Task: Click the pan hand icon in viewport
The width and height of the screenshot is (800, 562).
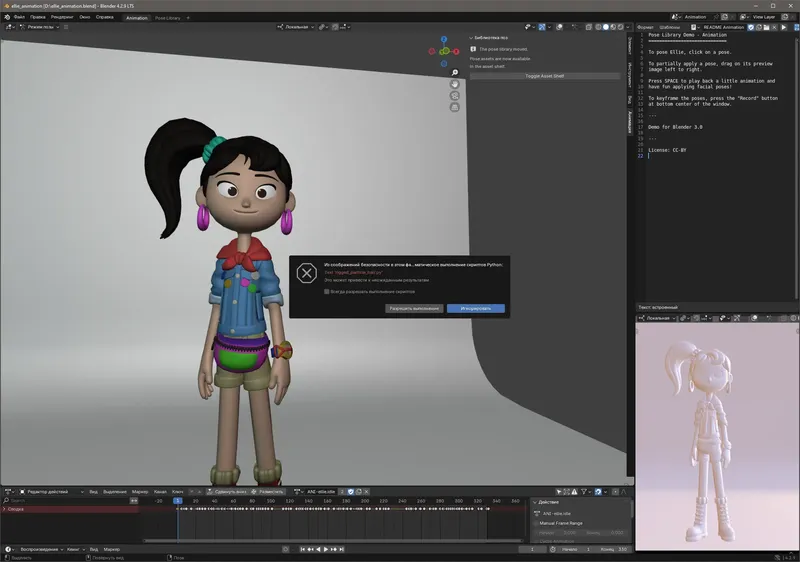Action: pyautogui.click(x=455, y=85)
